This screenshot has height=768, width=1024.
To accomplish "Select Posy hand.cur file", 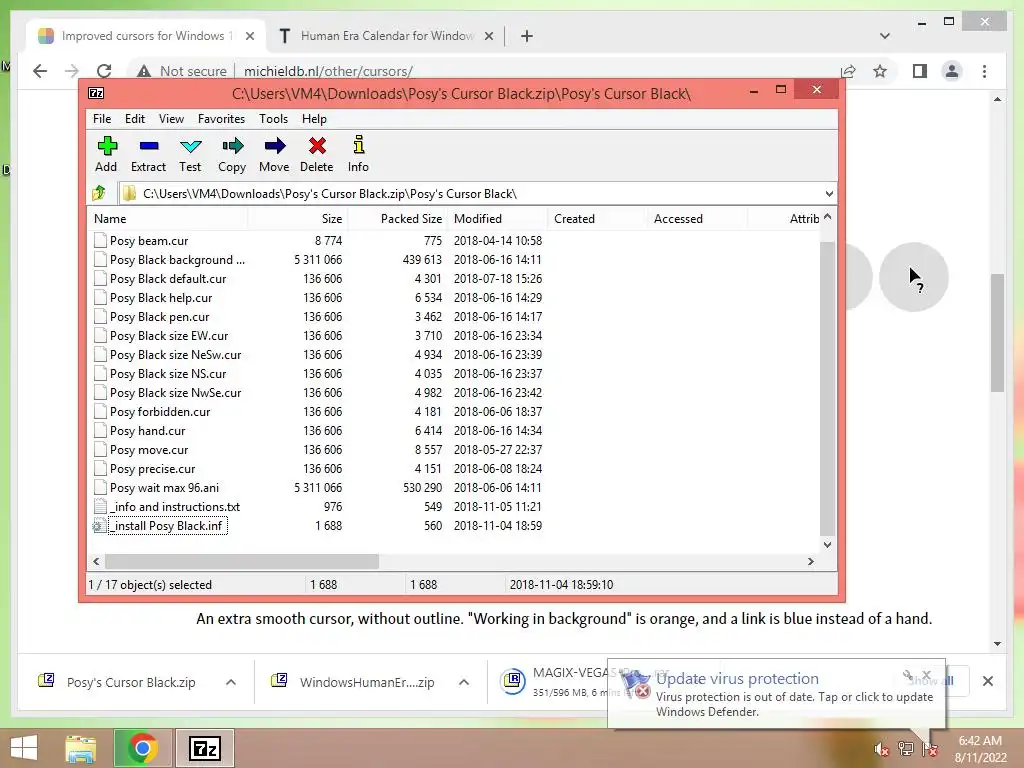I will pos(148,431).
